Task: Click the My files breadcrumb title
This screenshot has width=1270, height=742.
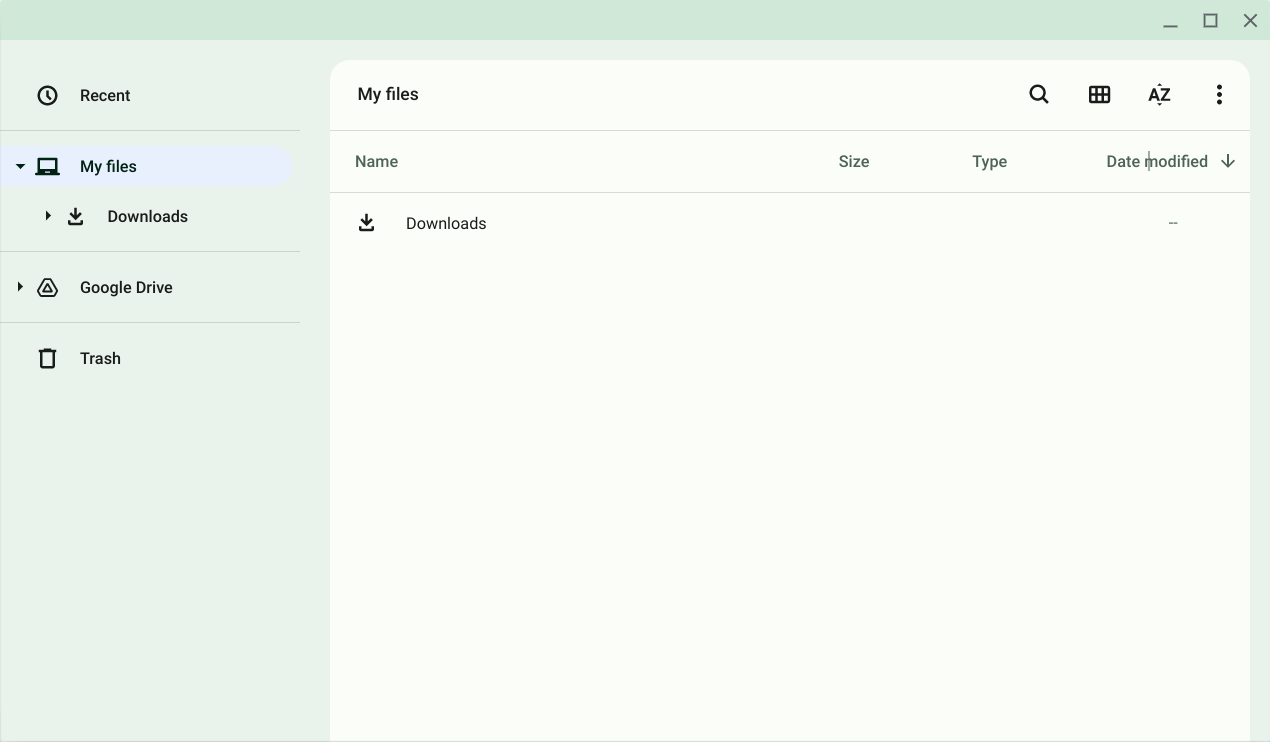Action: point(388,94)
